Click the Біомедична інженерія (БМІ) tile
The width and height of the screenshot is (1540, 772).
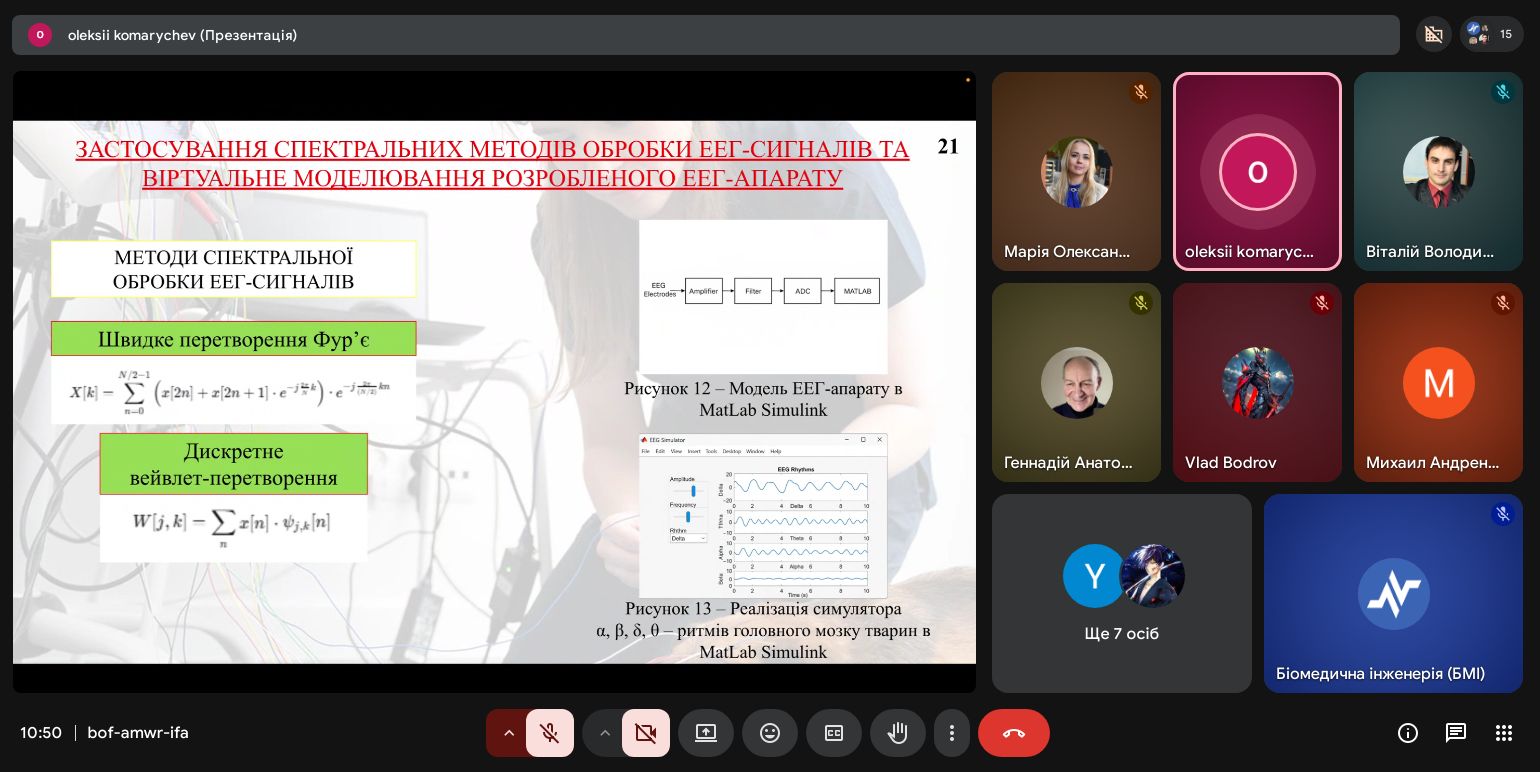point(1393,593)
